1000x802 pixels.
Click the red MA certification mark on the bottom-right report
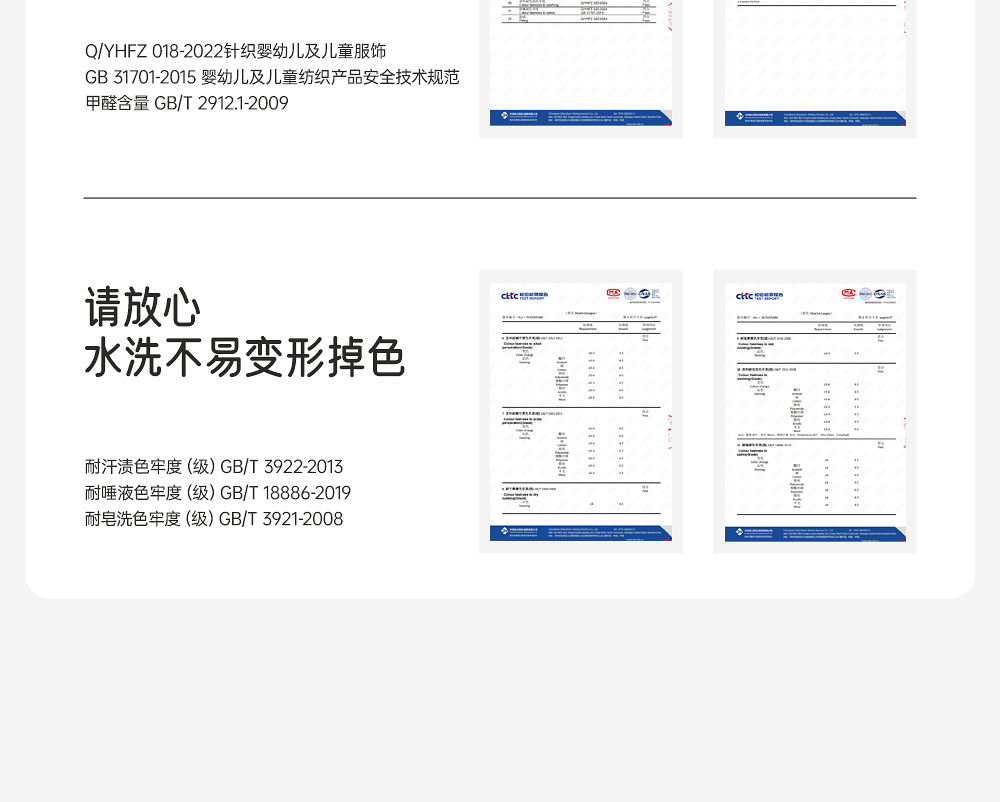point(848,294)
